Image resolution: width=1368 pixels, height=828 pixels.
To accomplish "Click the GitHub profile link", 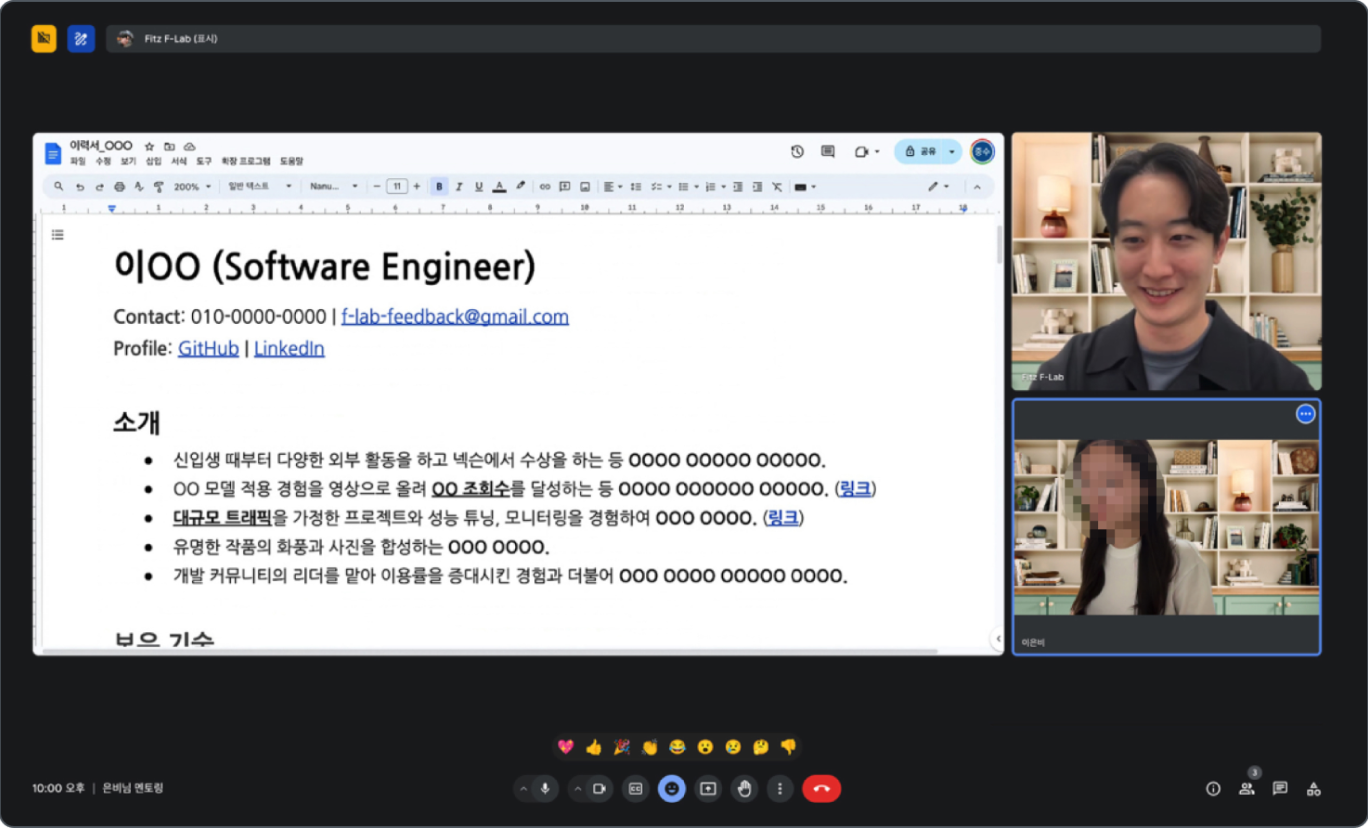I will coord(207,348).
